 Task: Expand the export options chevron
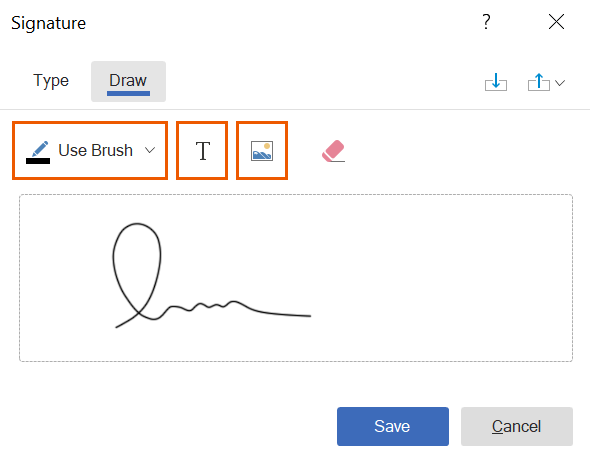(x=560, y=83)
